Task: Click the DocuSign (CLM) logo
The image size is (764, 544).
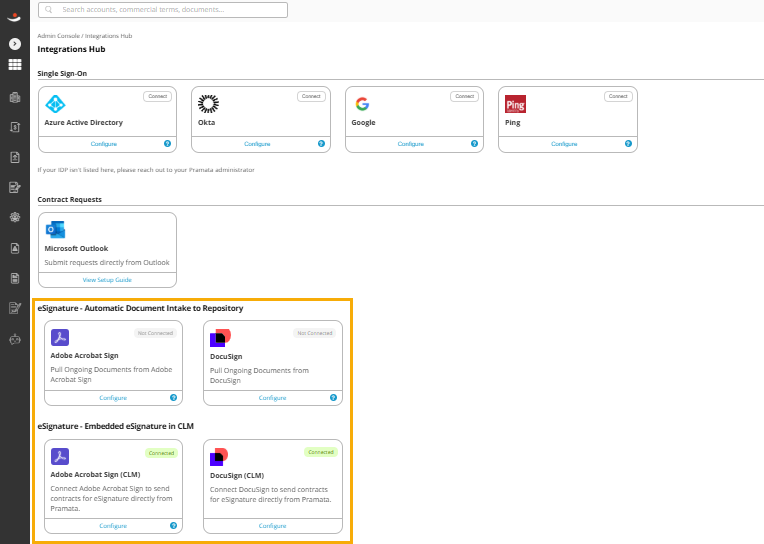Action: (x=219, y=457)
